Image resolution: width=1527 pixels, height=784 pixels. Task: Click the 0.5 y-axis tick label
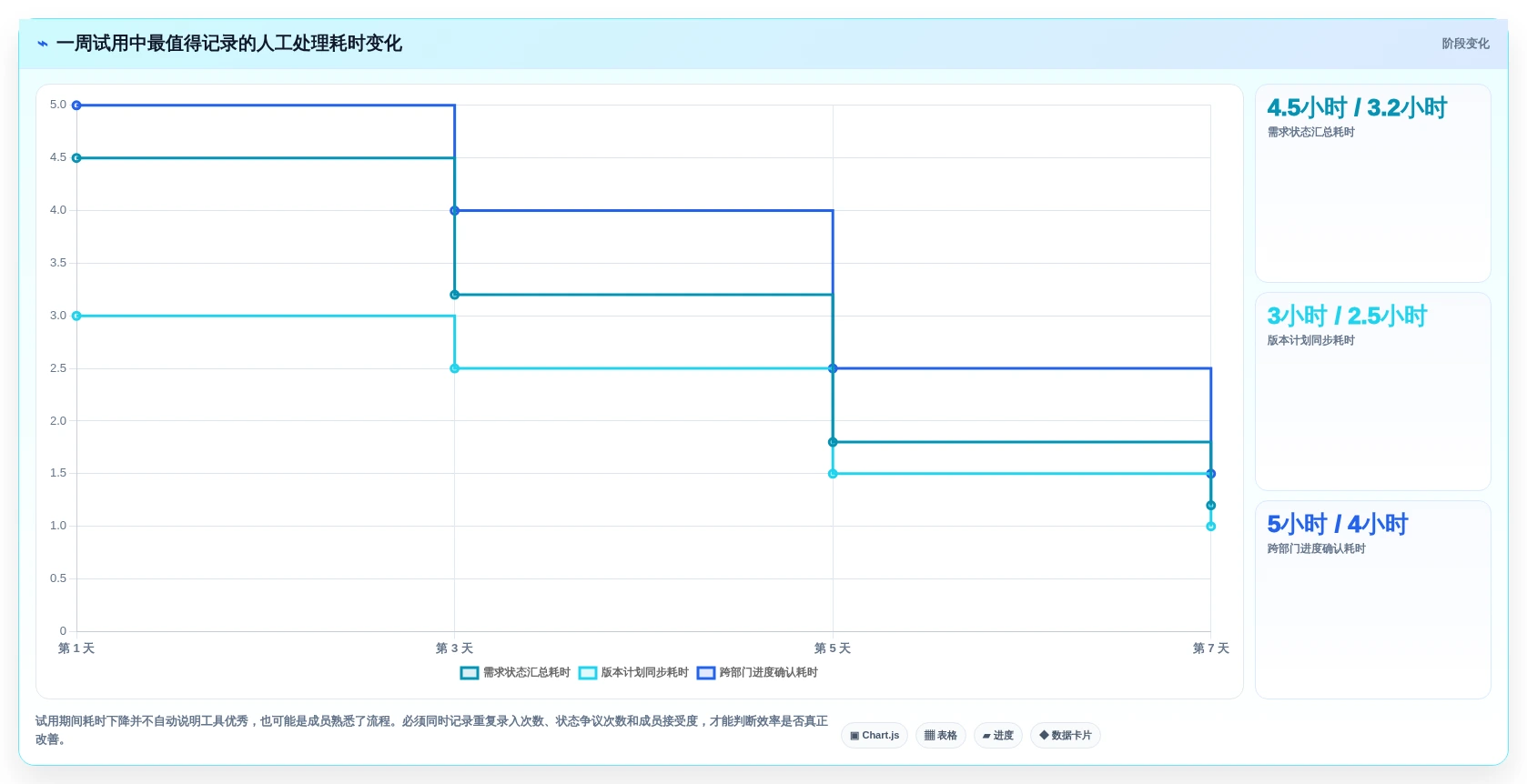[x=58, y=578]
